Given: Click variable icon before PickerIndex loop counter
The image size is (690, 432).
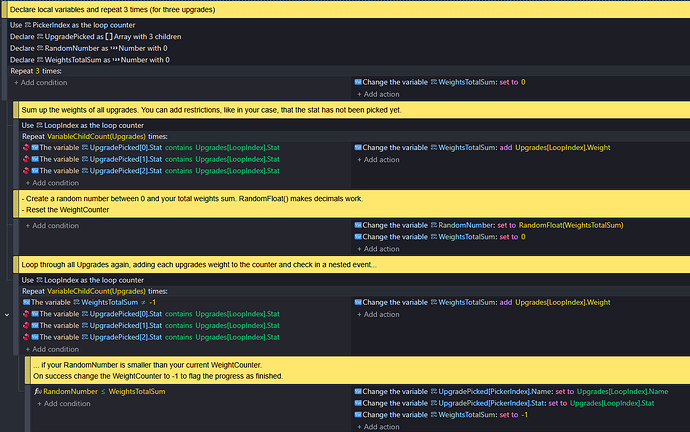Looking at the screenshot, I should (x=28, y=25).
